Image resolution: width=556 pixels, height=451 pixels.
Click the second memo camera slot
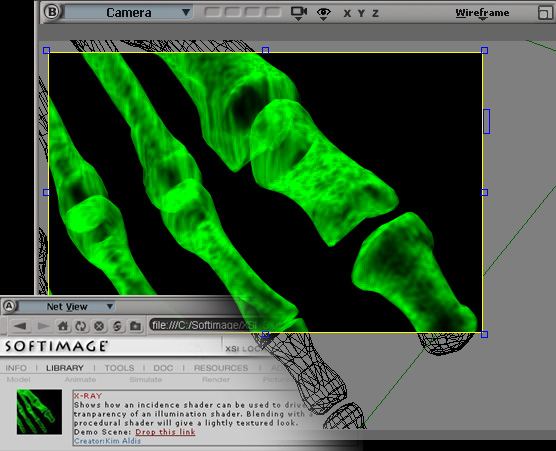click(232, 12)
